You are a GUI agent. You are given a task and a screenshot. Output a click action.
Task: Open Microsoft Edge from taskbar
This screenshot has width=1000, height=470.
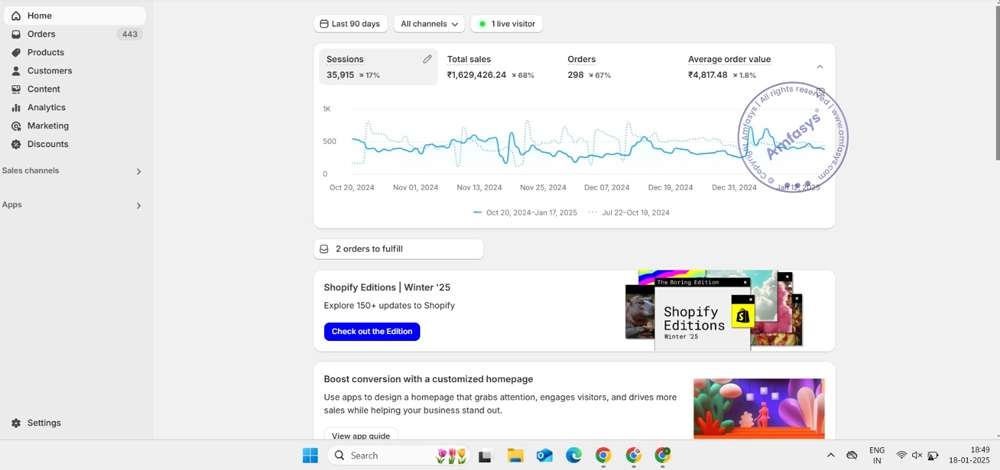pyautogui.click(x=574, y=455)
